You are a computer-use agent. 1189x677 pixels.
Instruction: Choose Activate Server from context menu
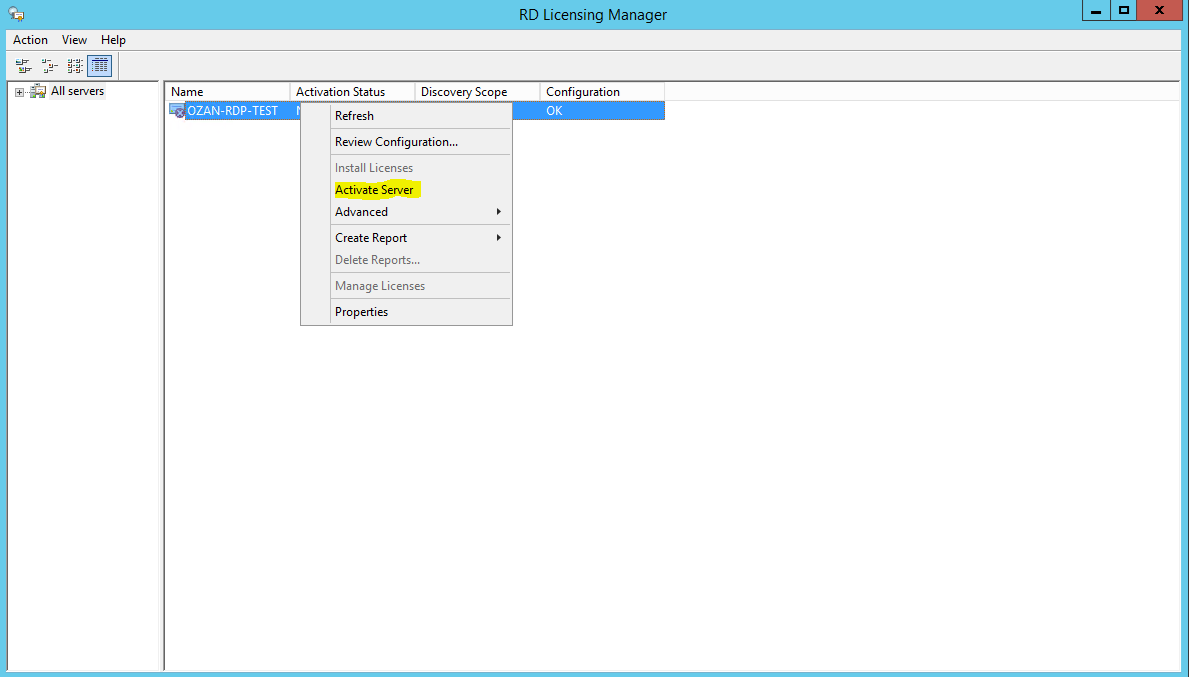pyautogui.click(x=374, y=190)
